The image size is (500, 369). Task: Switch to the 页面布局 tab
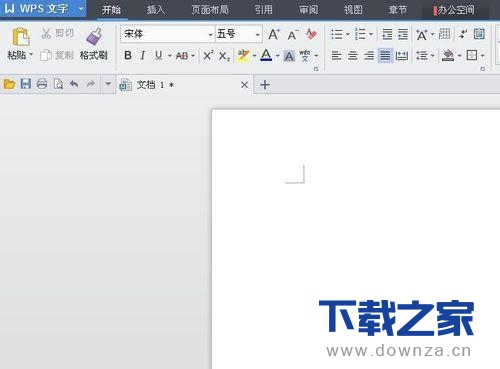coord(210,10)
